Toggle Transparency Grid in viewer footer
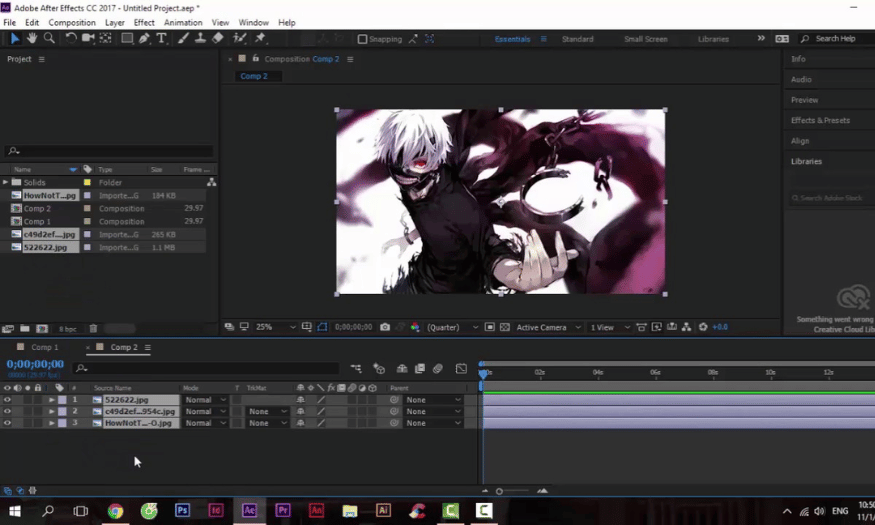Viewport: 875px width, 525px height. [x=505, y=327]
